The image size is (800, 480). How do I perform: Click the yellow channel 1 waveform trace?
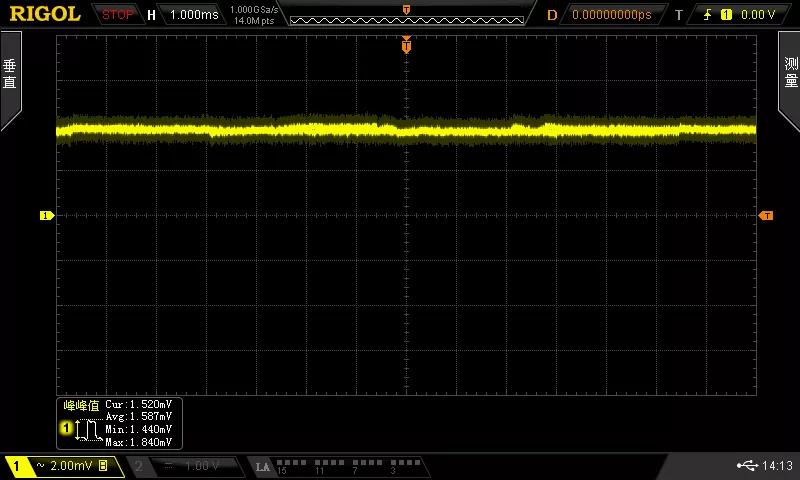(406, 130)
